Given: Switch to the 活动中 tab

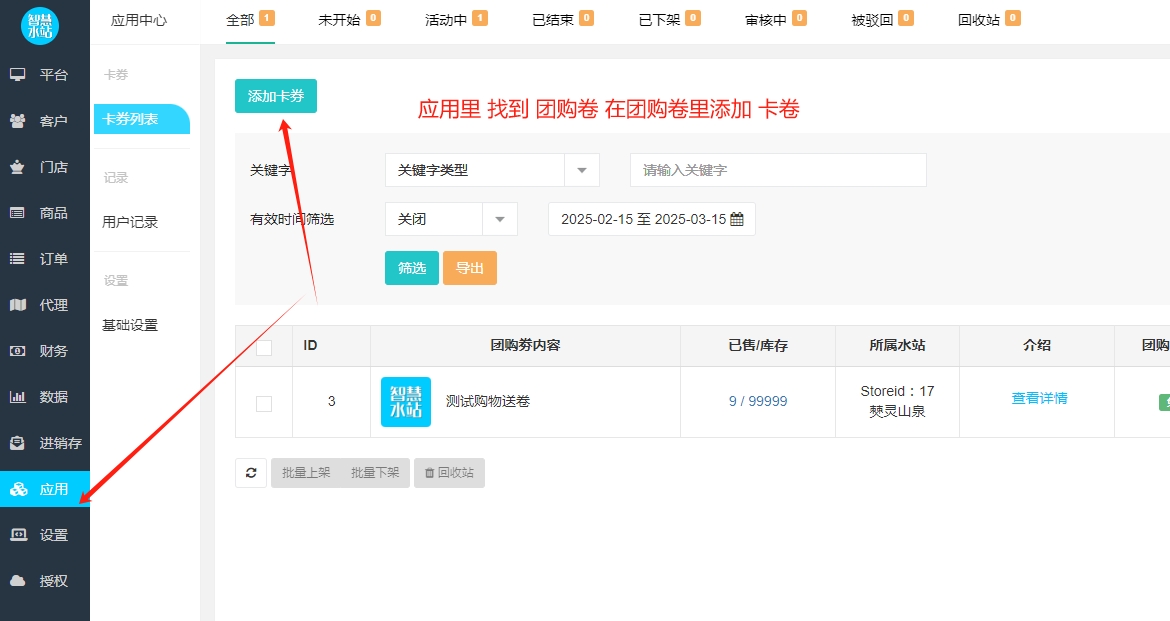Looking at the screenshot, I should 447,18.
